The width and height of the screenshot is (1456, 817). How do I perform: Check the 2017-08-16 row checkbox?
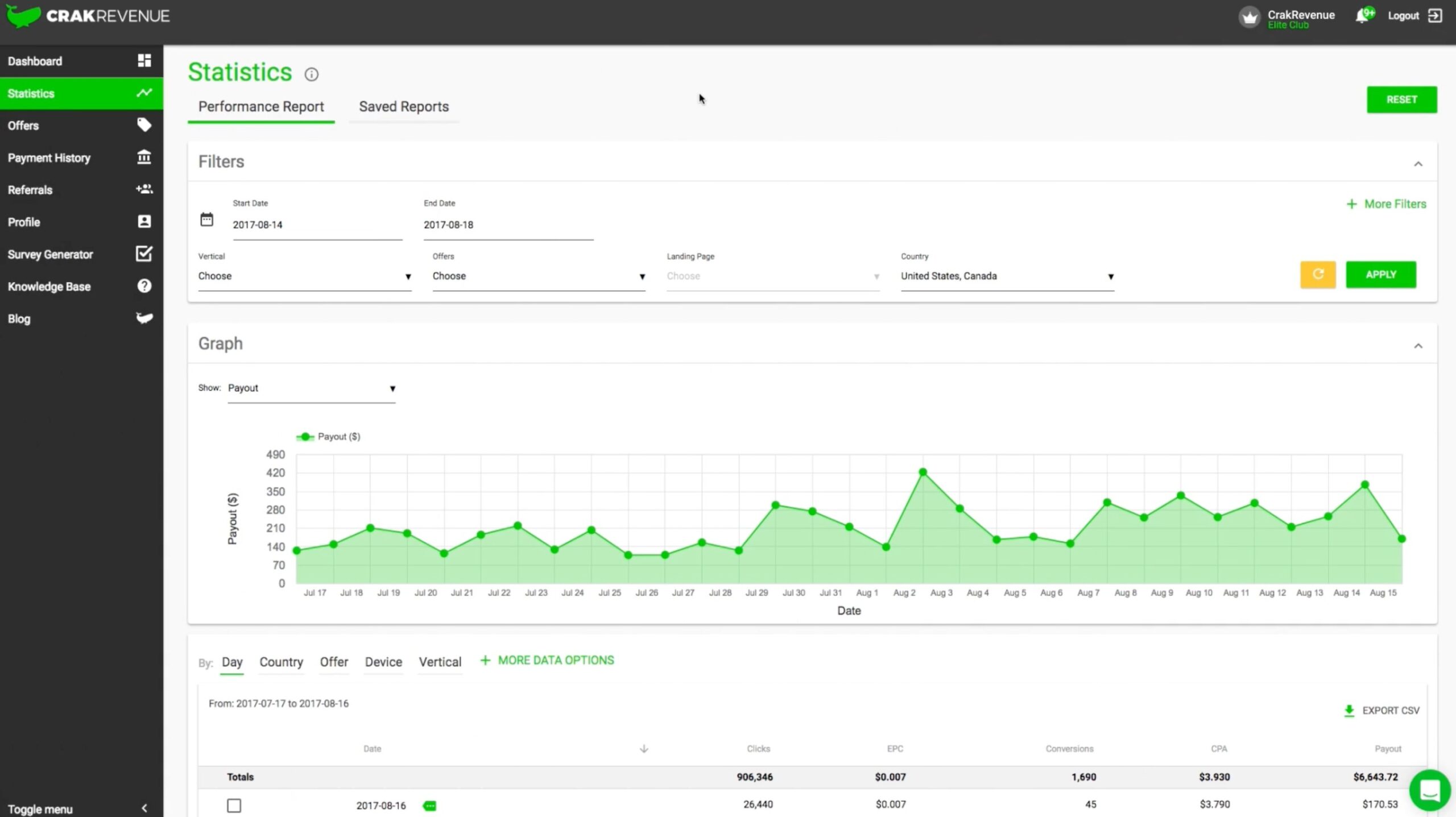(x=234, y=806)
